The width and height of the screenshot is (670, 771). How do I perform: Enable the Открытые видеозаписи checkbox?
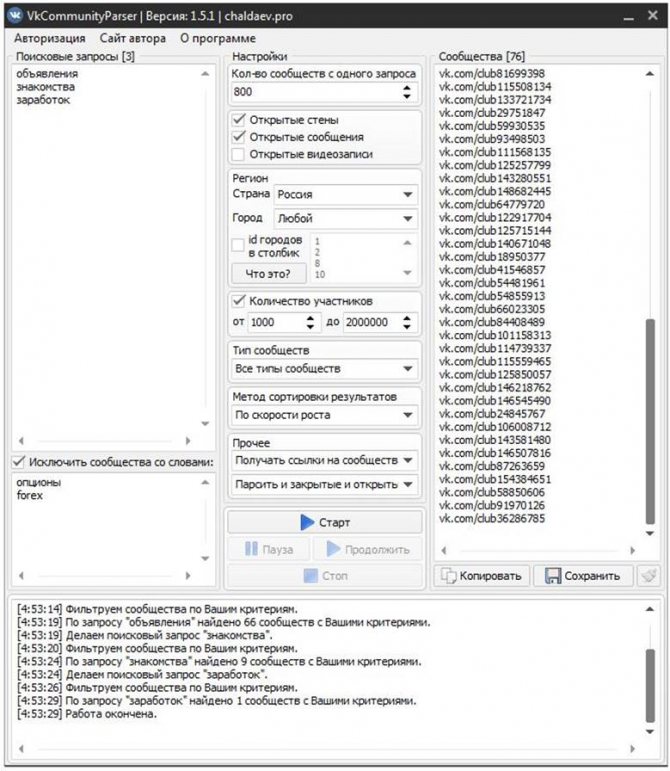point(239,154)
